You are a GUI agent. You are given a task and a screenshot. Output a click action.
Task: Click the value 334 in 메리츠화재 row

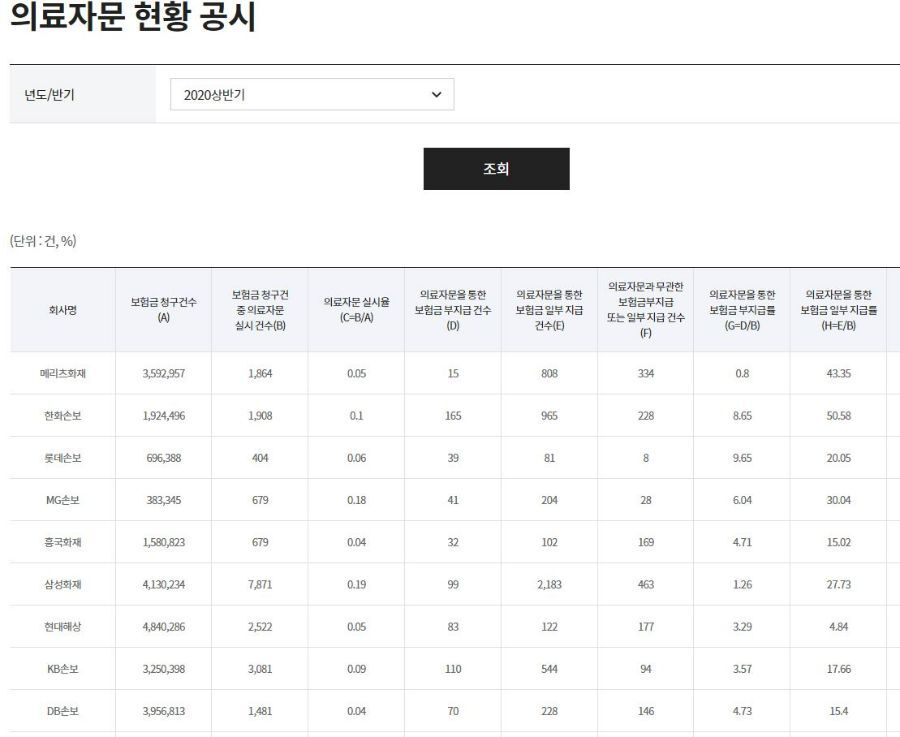click(646, 374)
